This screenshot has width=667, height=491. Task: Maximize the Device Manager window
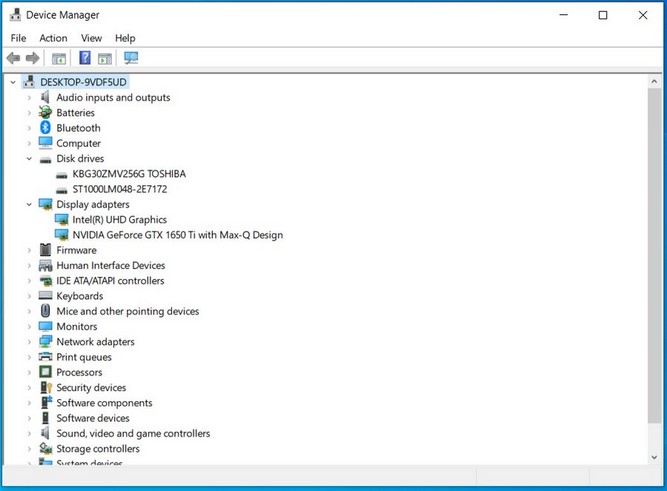[603, 15]
